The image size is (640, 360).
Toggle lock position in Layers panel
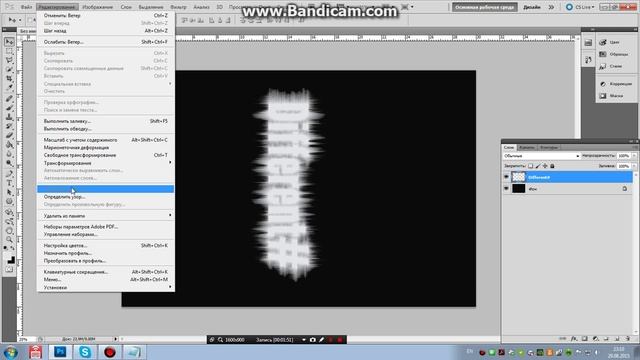545,166
